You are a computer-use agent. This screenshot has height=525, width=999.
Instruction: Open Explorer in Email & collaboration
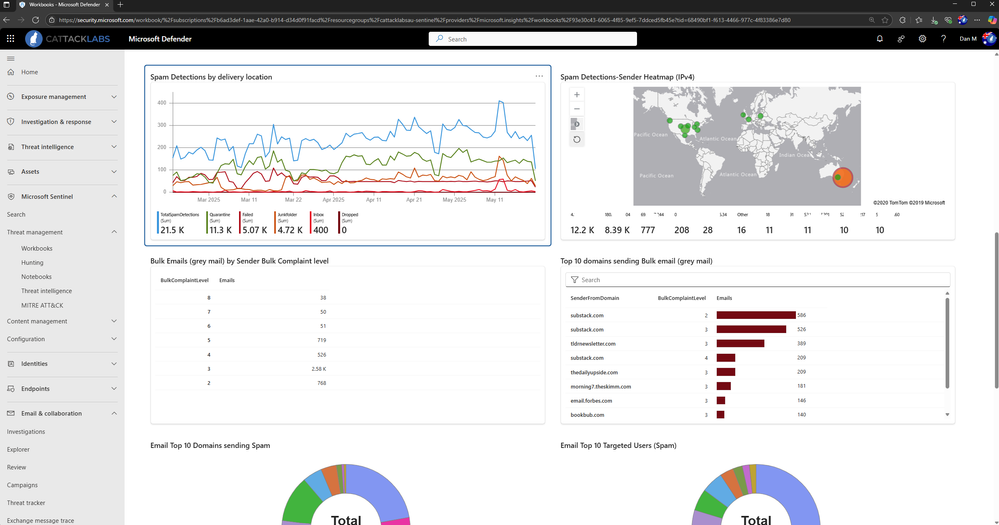tap(18, 450)
